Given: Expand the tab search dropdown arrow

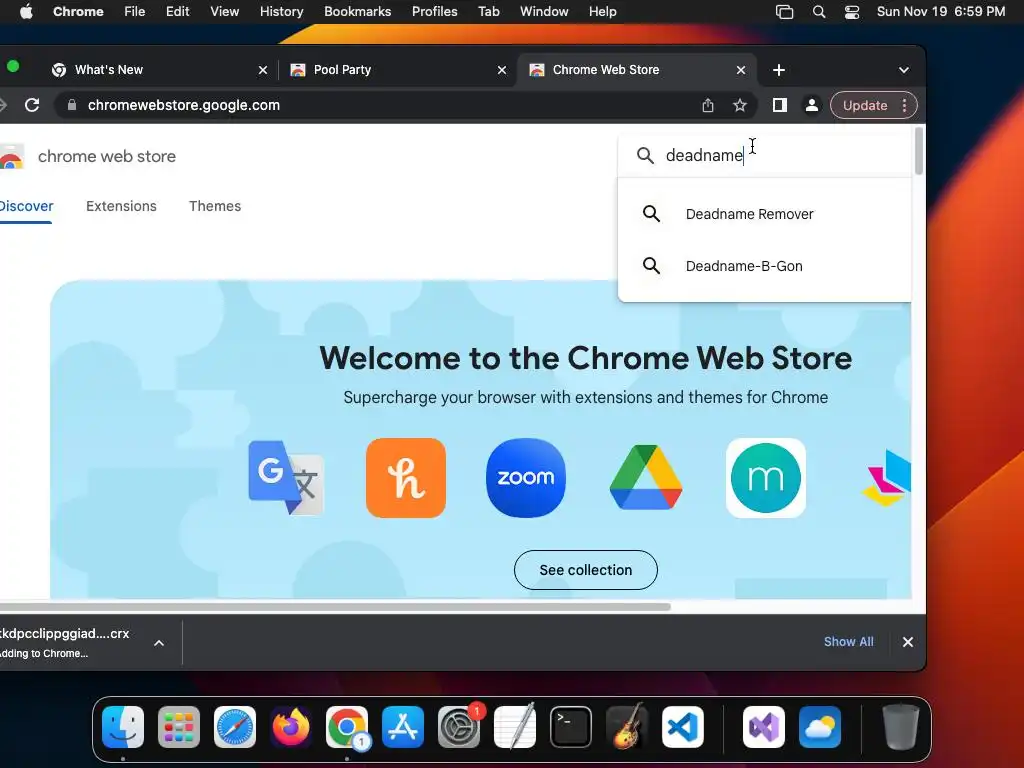Looking at the screenshot, I should (904, 70).
